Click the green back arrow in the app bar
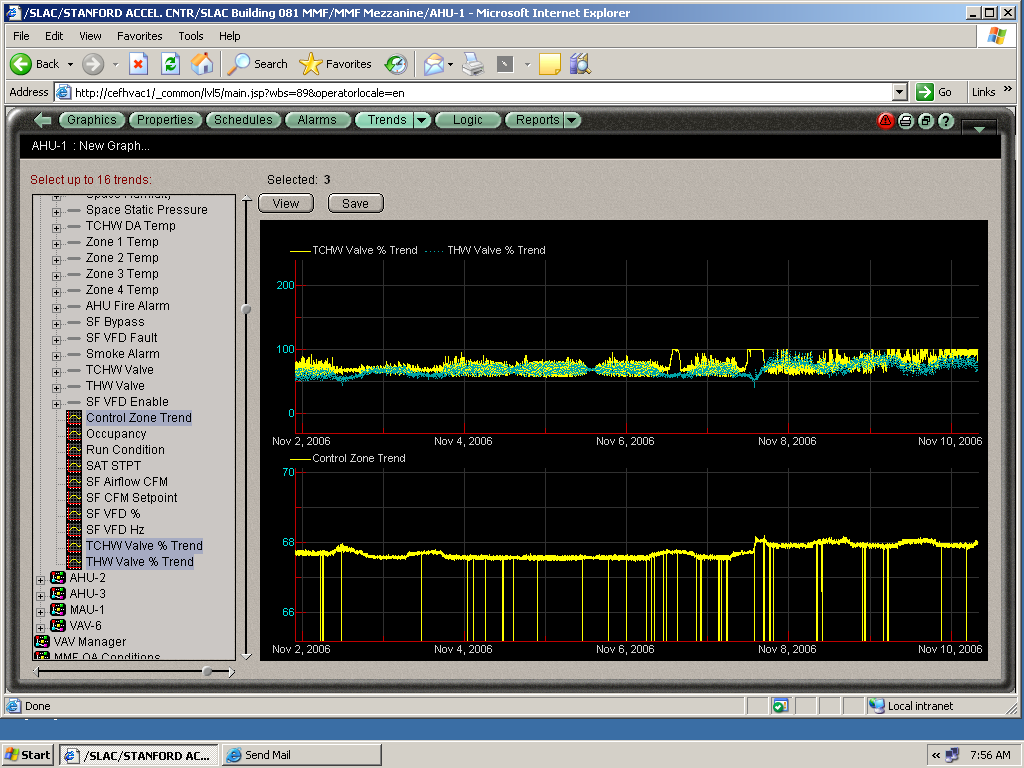This screenshot has height=768, width=1024. click(42, 120)
